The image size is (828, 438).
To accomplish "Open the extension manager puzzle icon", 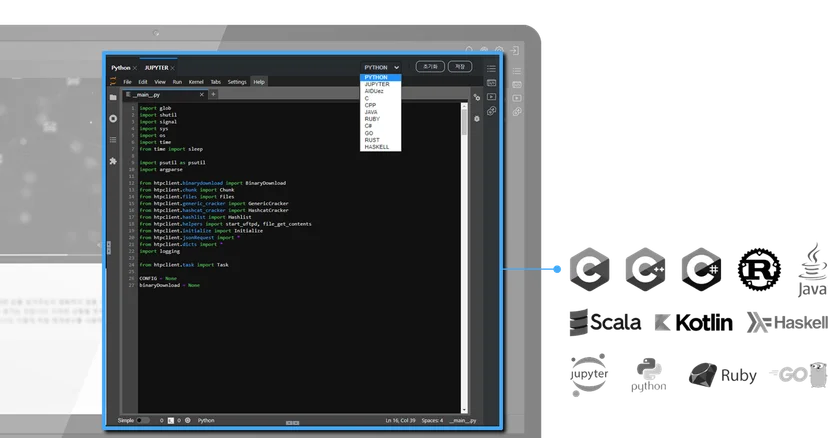I will tap(113, 161).
